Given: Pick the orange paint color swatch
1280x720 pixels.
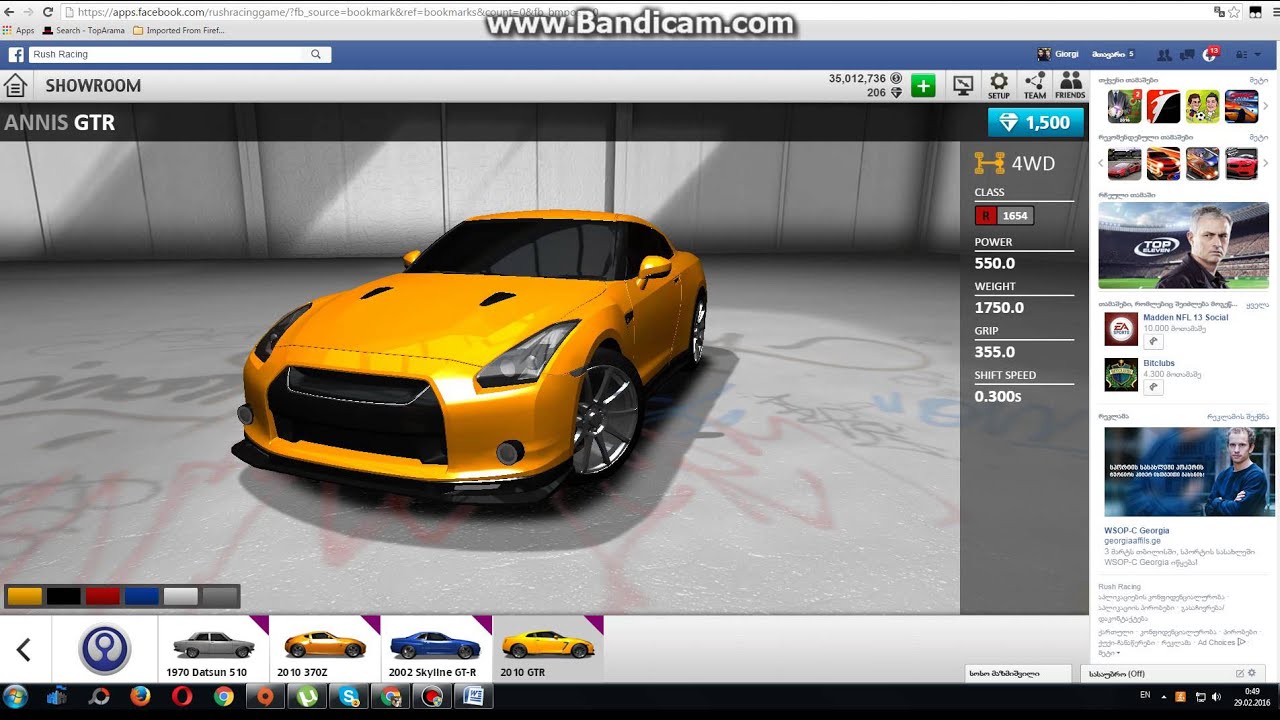Looking at the screenshot, I should coord(24,597).
